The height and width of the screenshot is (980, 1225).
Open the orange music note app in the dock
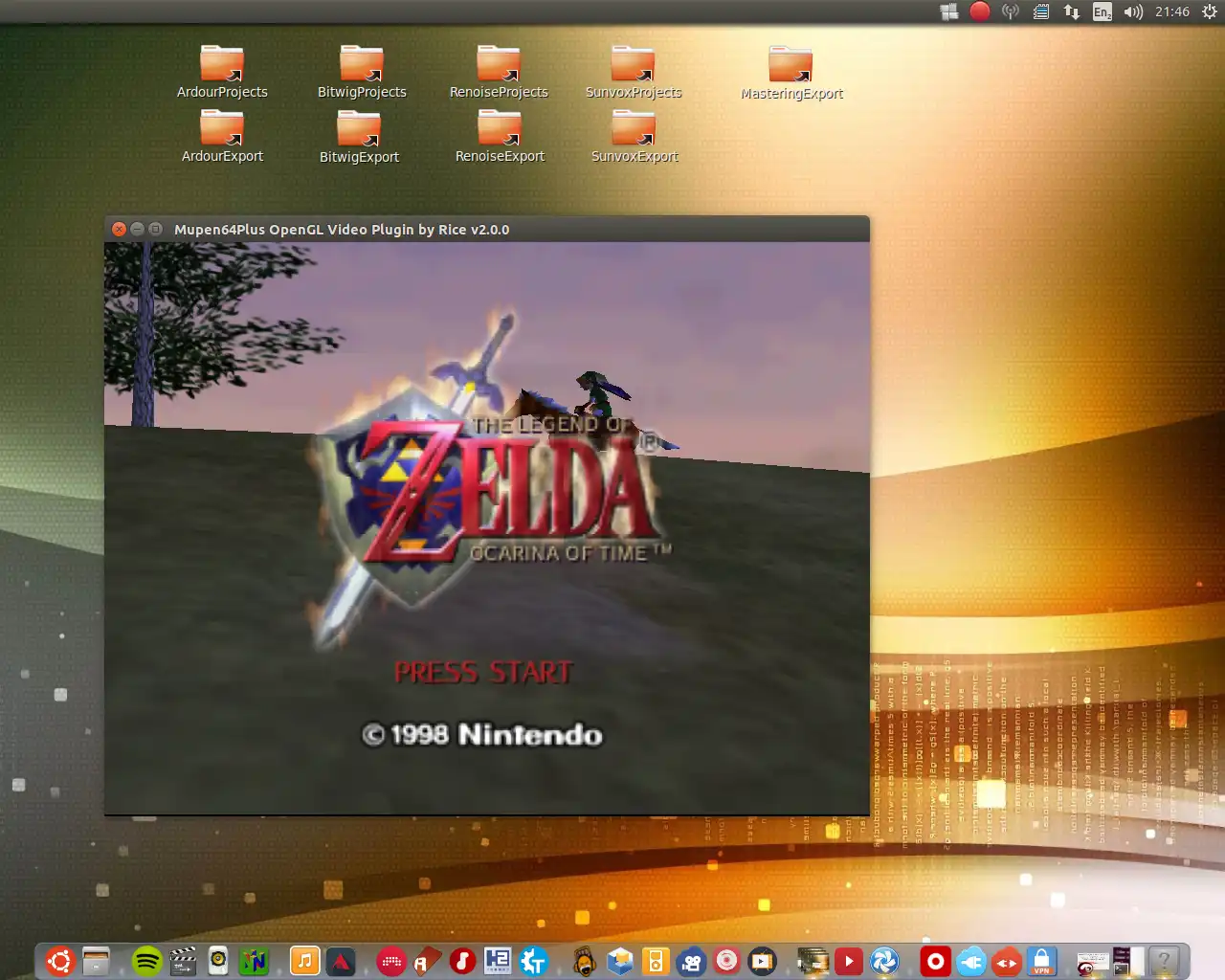[x=304, y=960]
